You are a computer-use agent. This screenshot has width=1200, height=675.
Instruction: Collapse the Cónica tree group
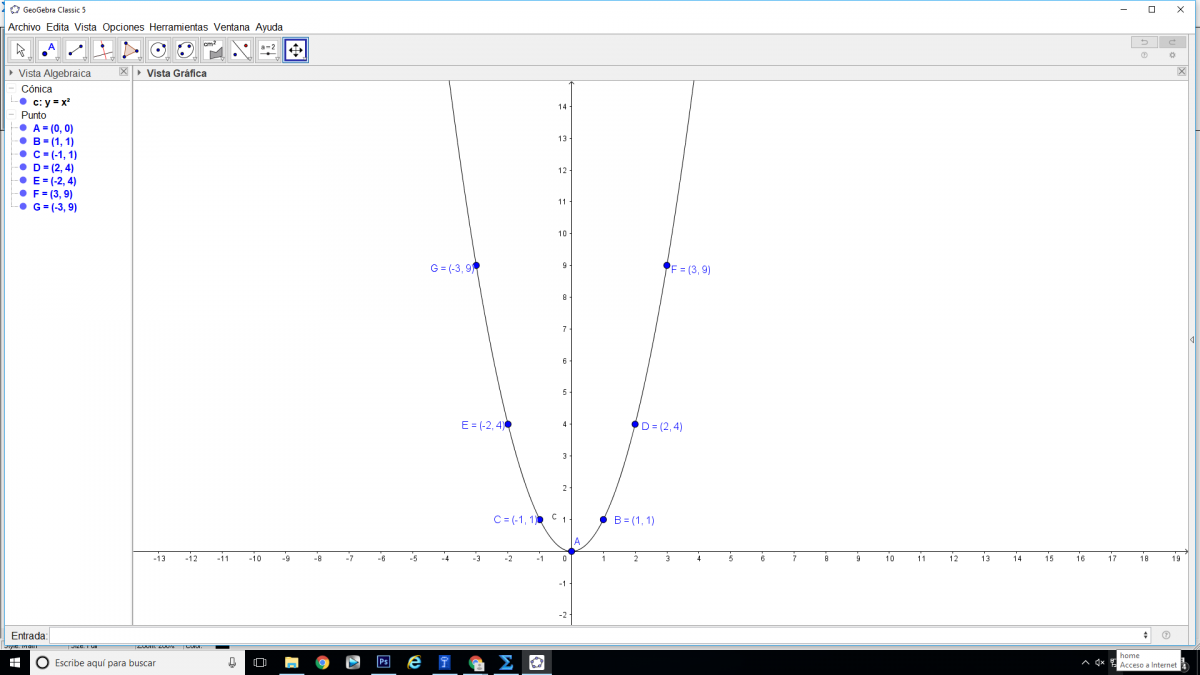tap(13, 89)
